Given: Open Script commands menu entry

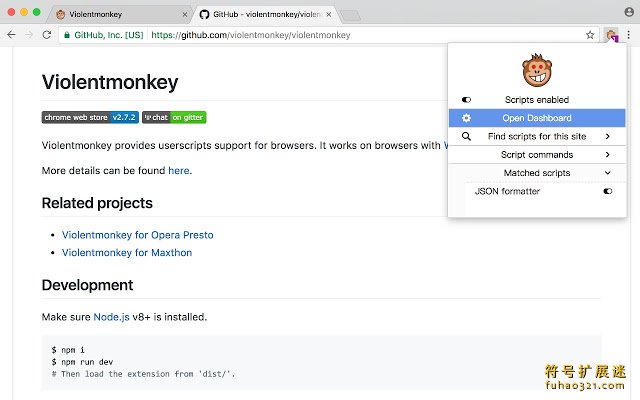Looking at the screenshot, I should pyautogui.click(x=537, y=155).
